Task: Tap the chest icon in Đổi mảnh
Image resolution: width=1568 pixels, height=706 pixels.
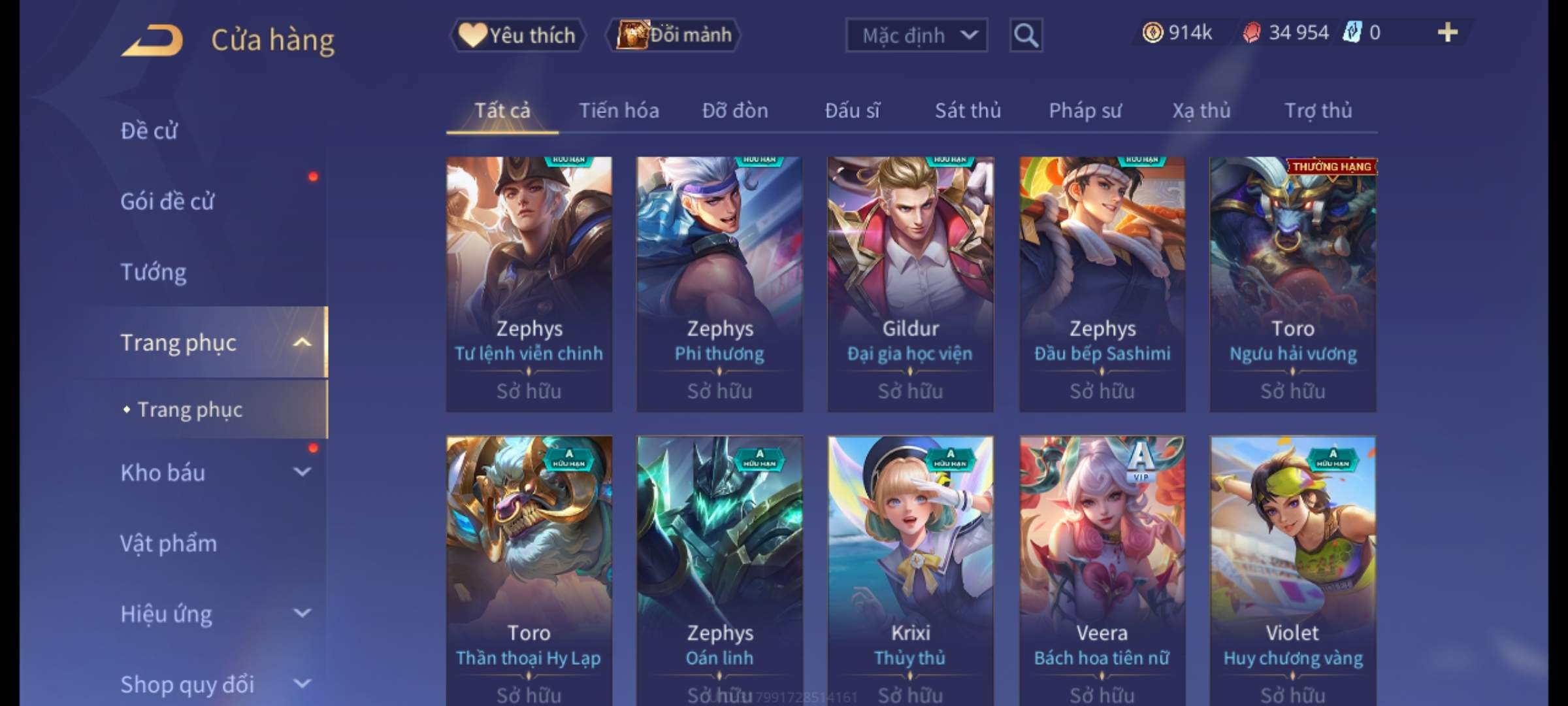Action: pos(631,35)
